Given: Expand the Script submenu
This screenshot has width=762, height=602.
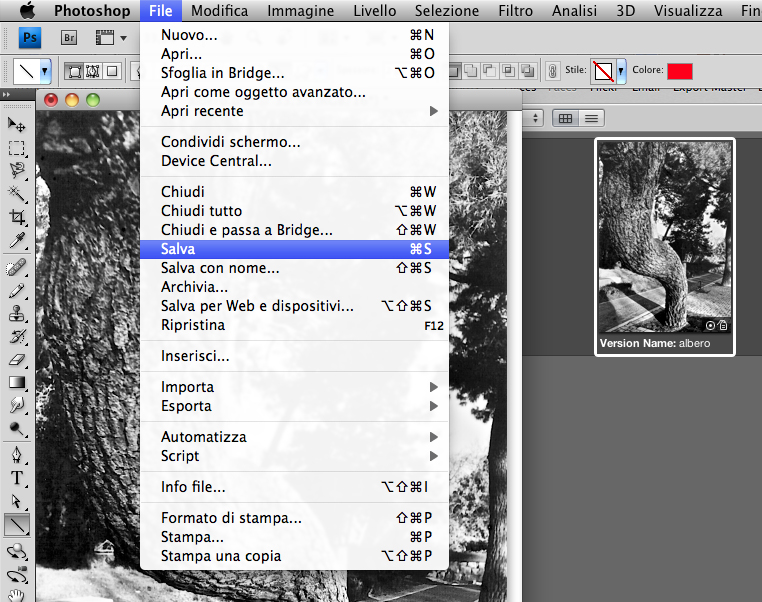Looking at the screenshot, I should pos(294,456).
